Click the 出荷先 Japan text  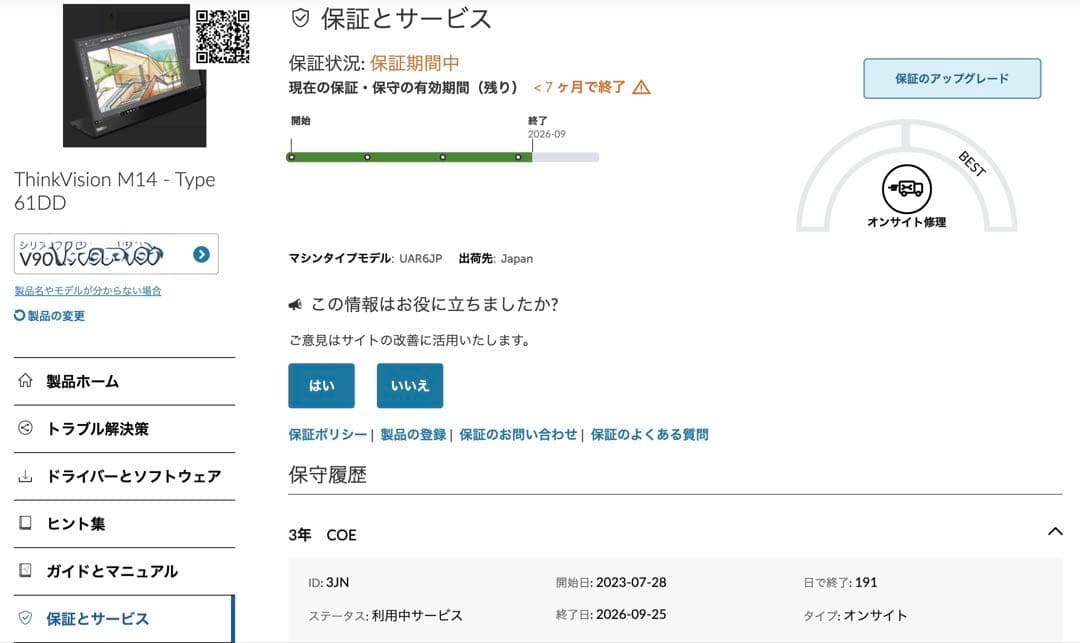496,259
